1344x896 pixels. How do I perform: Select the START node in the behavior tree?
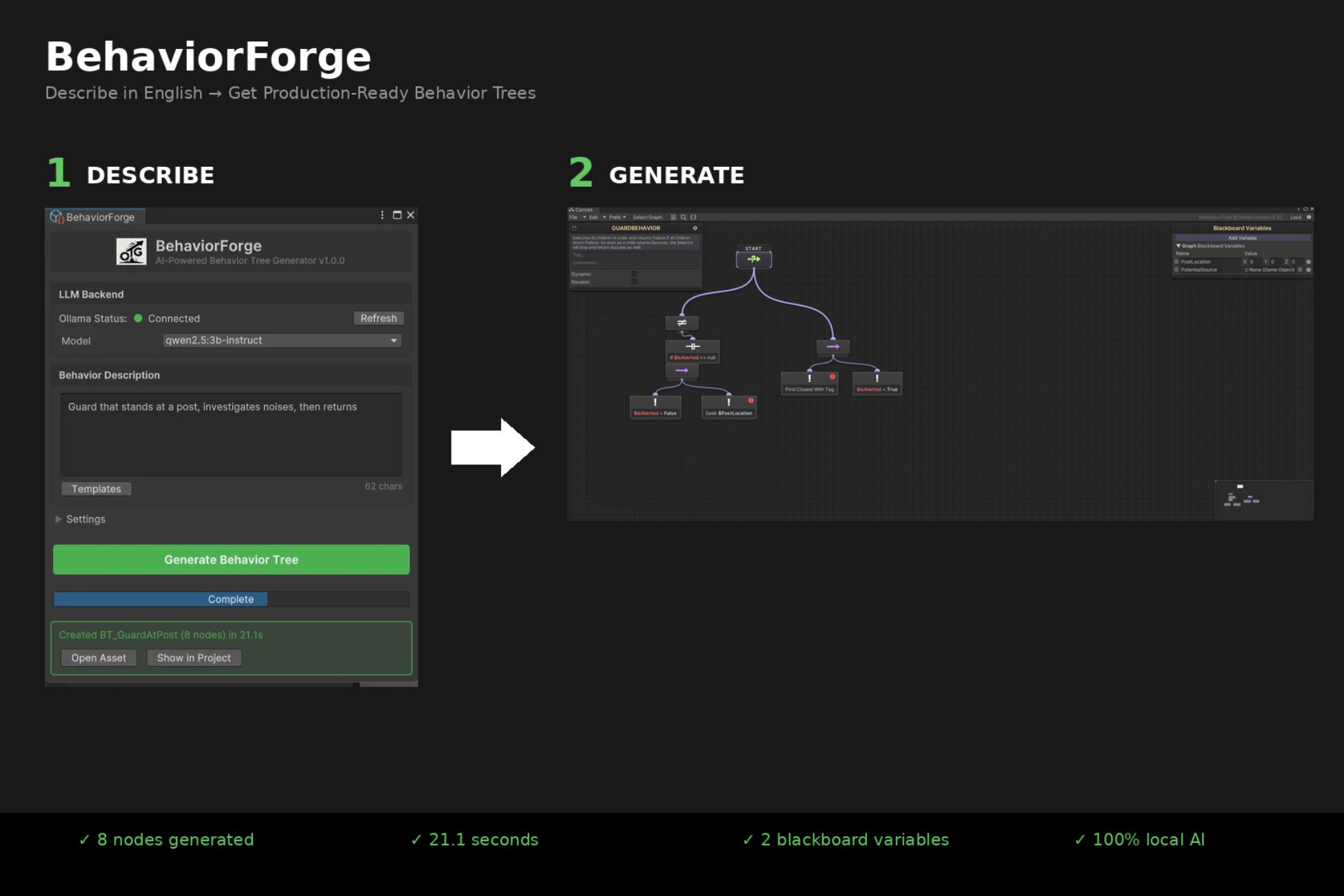754,258
